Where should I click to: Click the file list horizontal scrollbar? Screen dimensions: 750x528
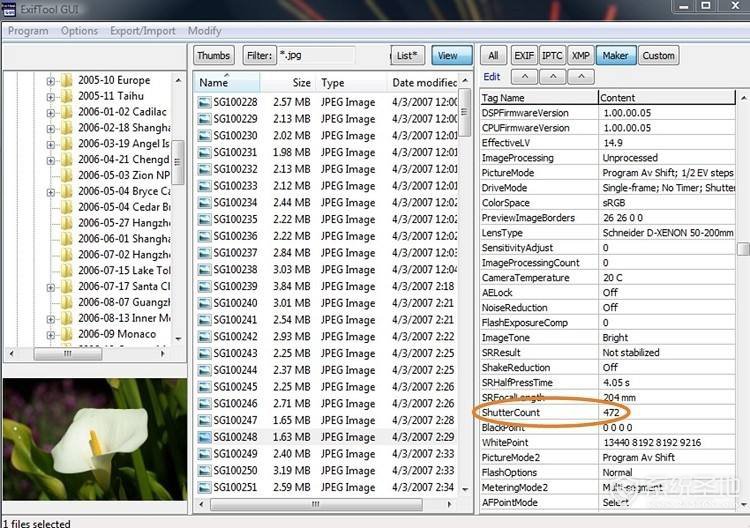click(x=316, y=504)
